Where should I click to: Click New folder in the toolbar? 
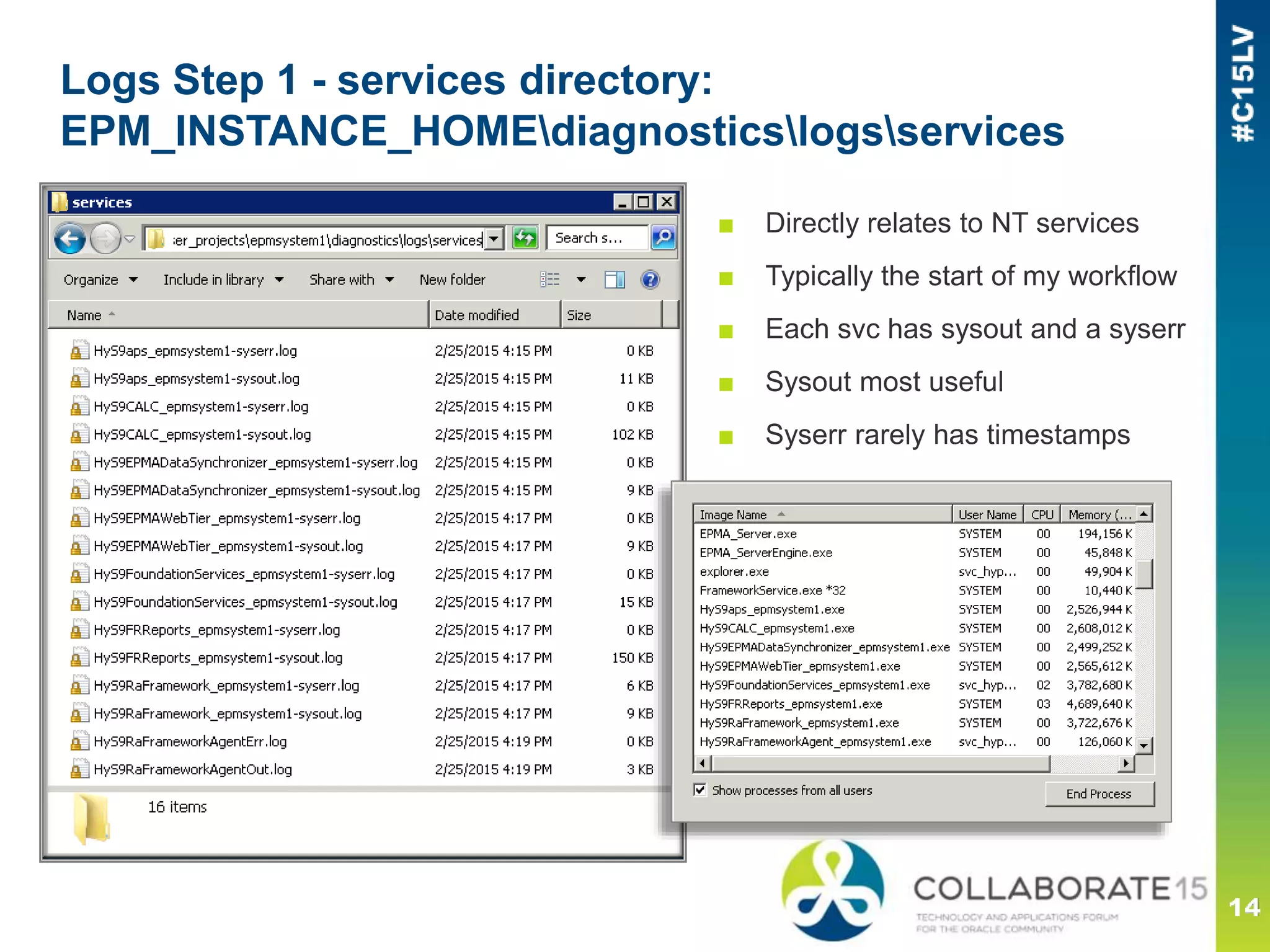pos(452,280)
